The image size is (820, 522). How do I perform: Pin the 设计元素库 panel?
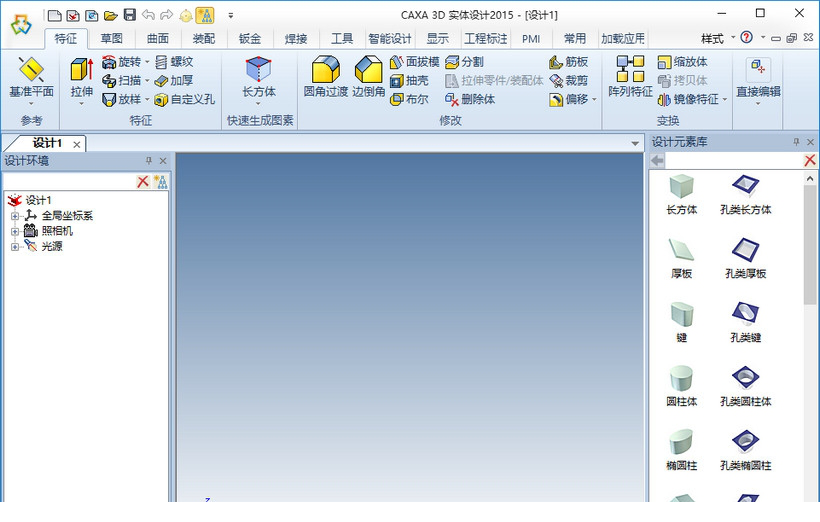pos(796,142)
